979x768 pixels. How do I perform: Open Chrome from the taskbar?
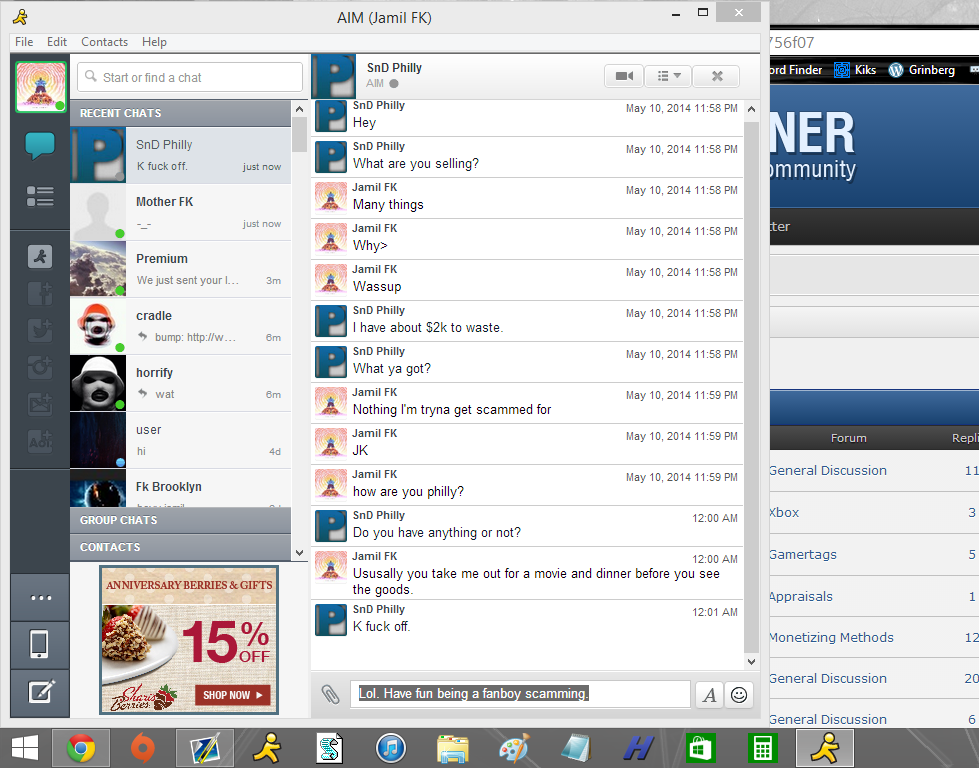click(x=81, y=748)
